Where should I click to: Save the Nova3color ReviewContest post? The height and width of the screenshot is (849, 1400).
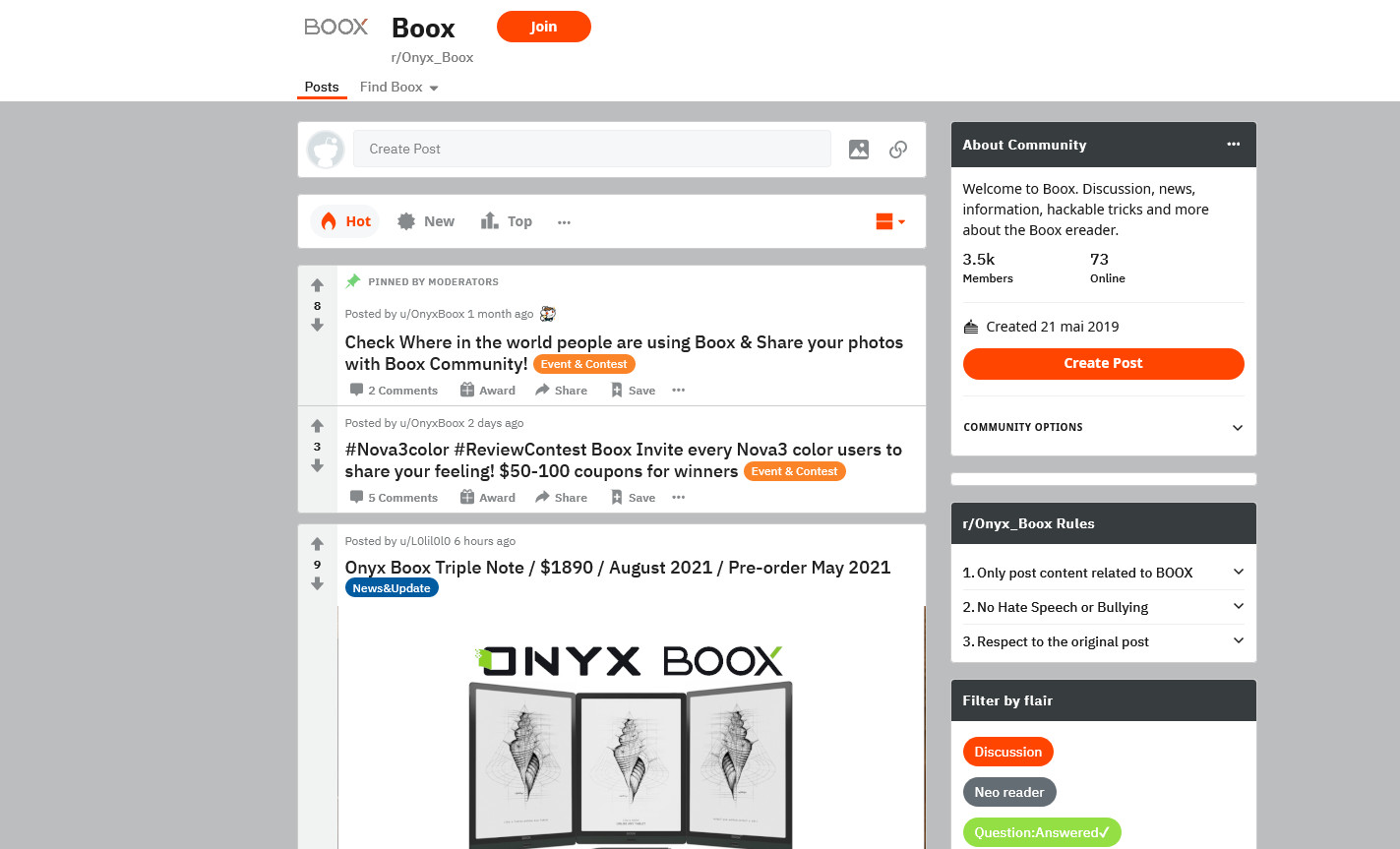[633, 498]
